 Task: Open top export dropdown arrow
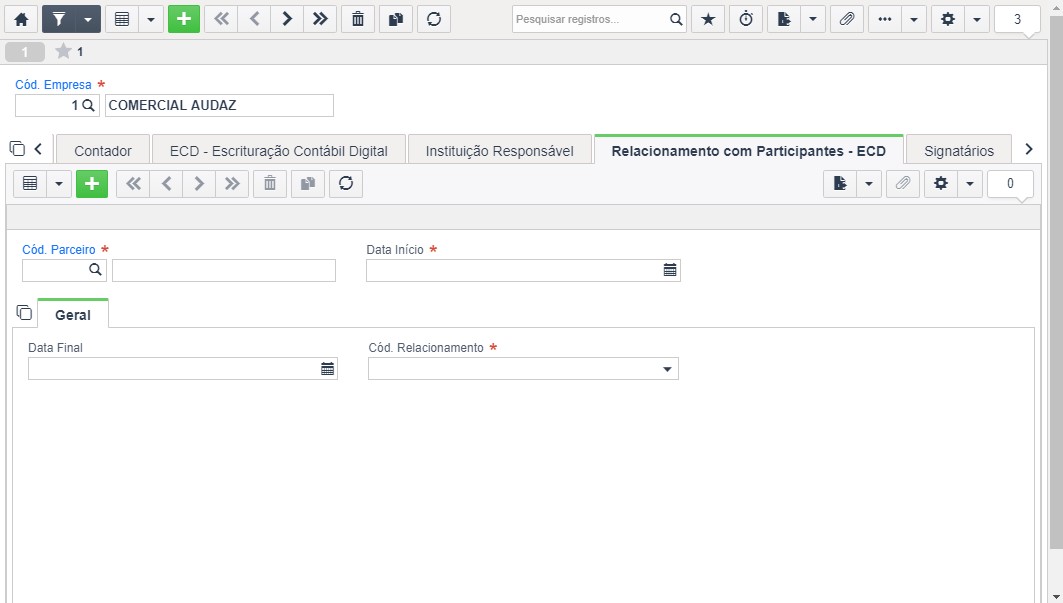click(x=813, y=19)
